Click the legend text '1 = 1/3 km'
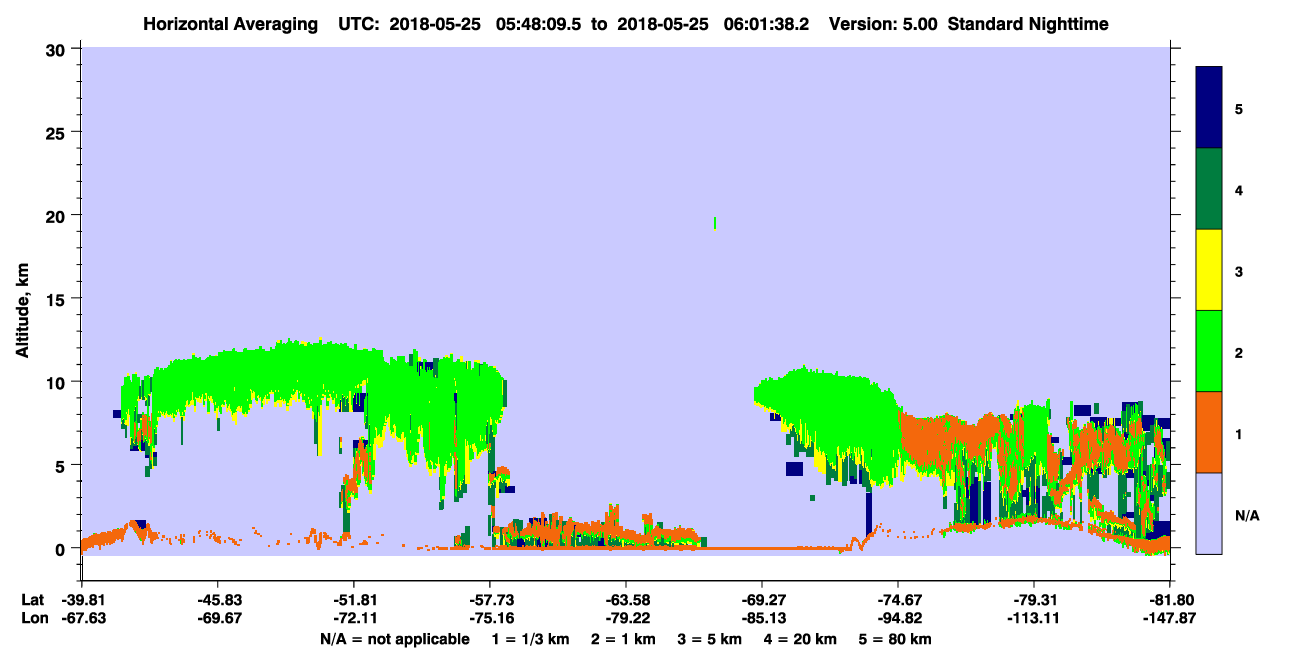The width and height of the screenshot is (1300, 667). 531,639
